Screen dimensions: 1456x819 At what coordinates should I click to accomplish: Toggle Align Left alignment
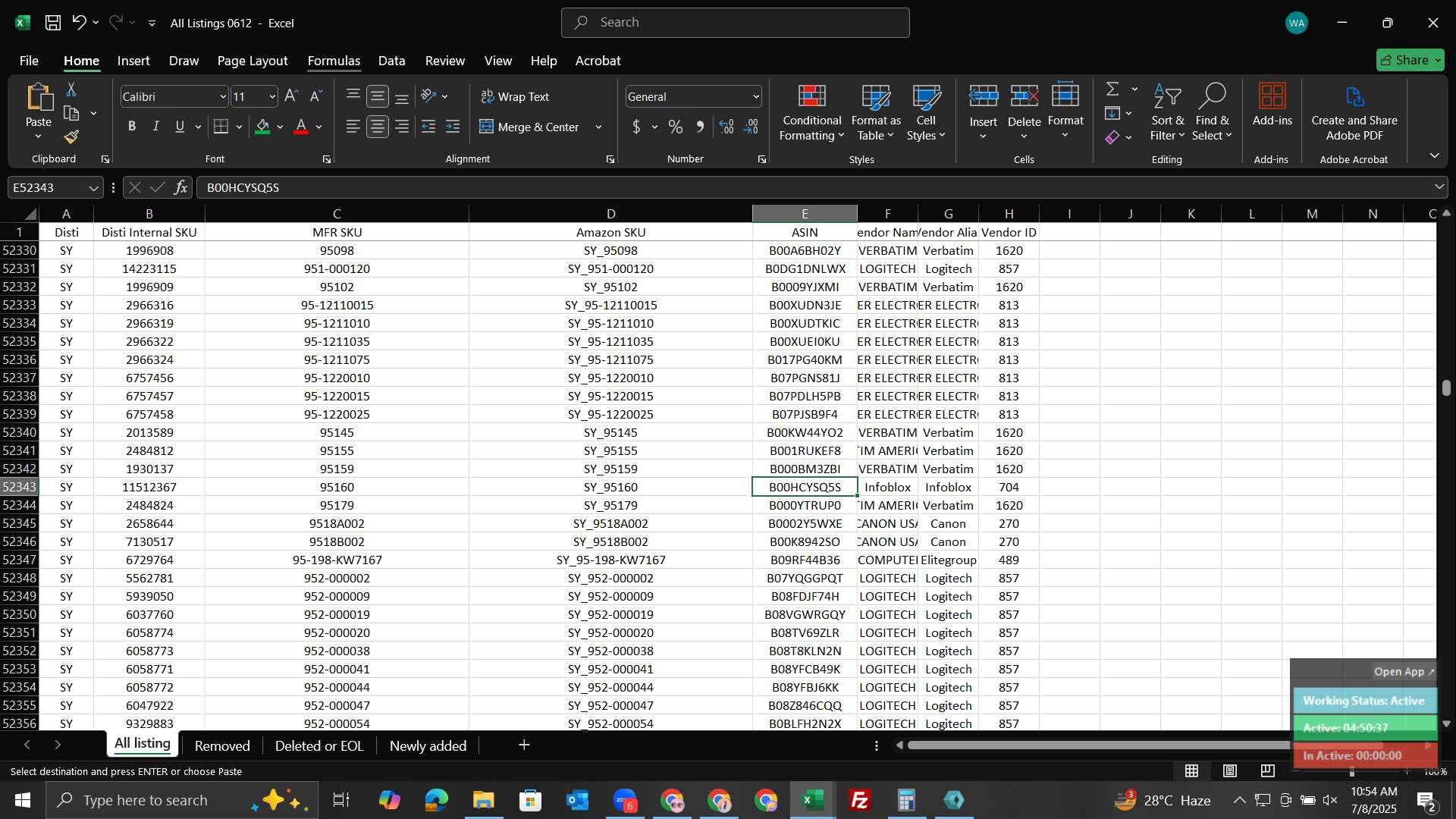[x=353, y=127]
